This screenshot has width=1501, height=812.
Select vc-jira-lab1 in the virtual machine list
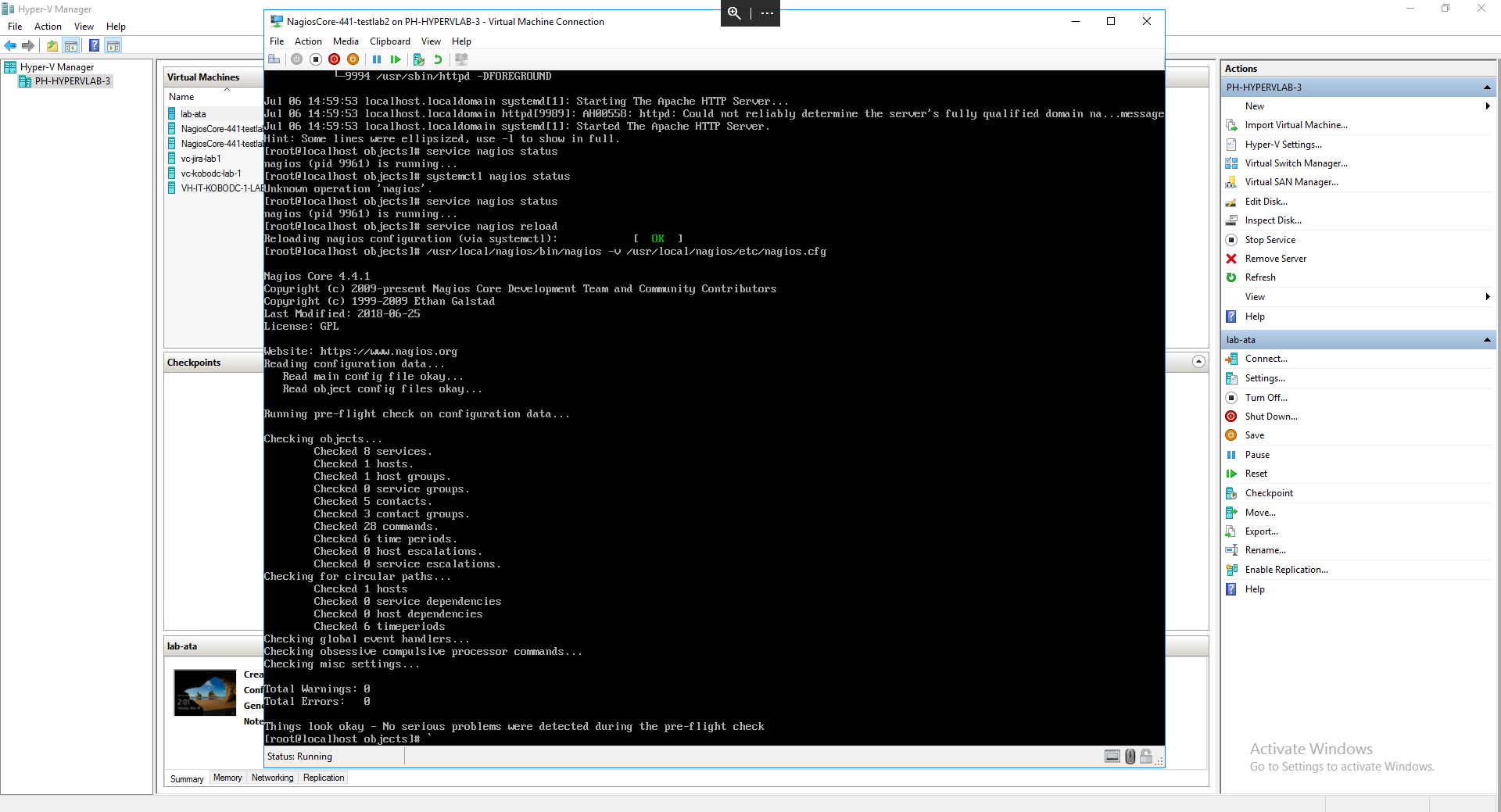(201, 159)
